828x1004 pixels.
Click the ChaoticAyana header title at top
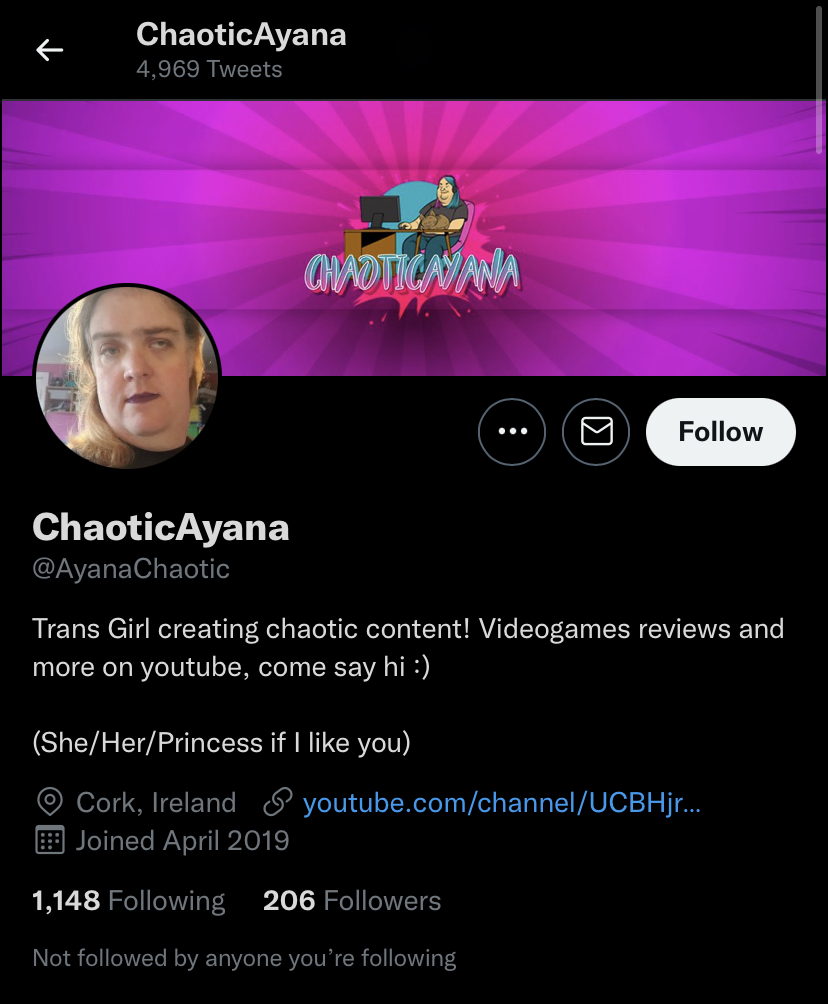click(241, 35)
